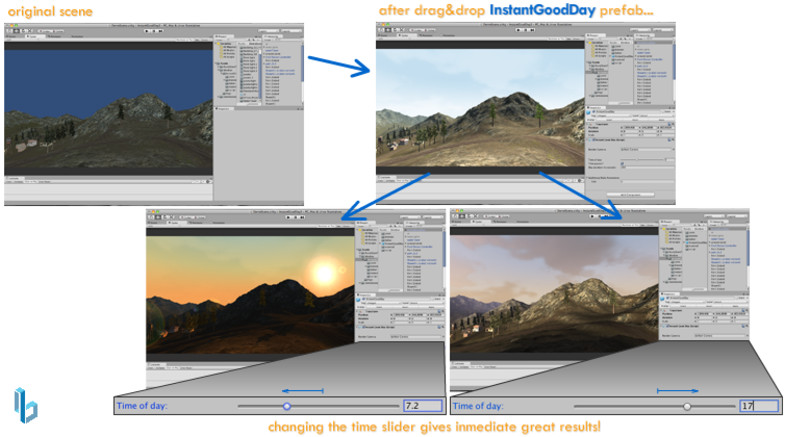This screenshot has height=437, width=785.
Task: Click bottom button in after drag&drop inspector
Action: point(630,195)
